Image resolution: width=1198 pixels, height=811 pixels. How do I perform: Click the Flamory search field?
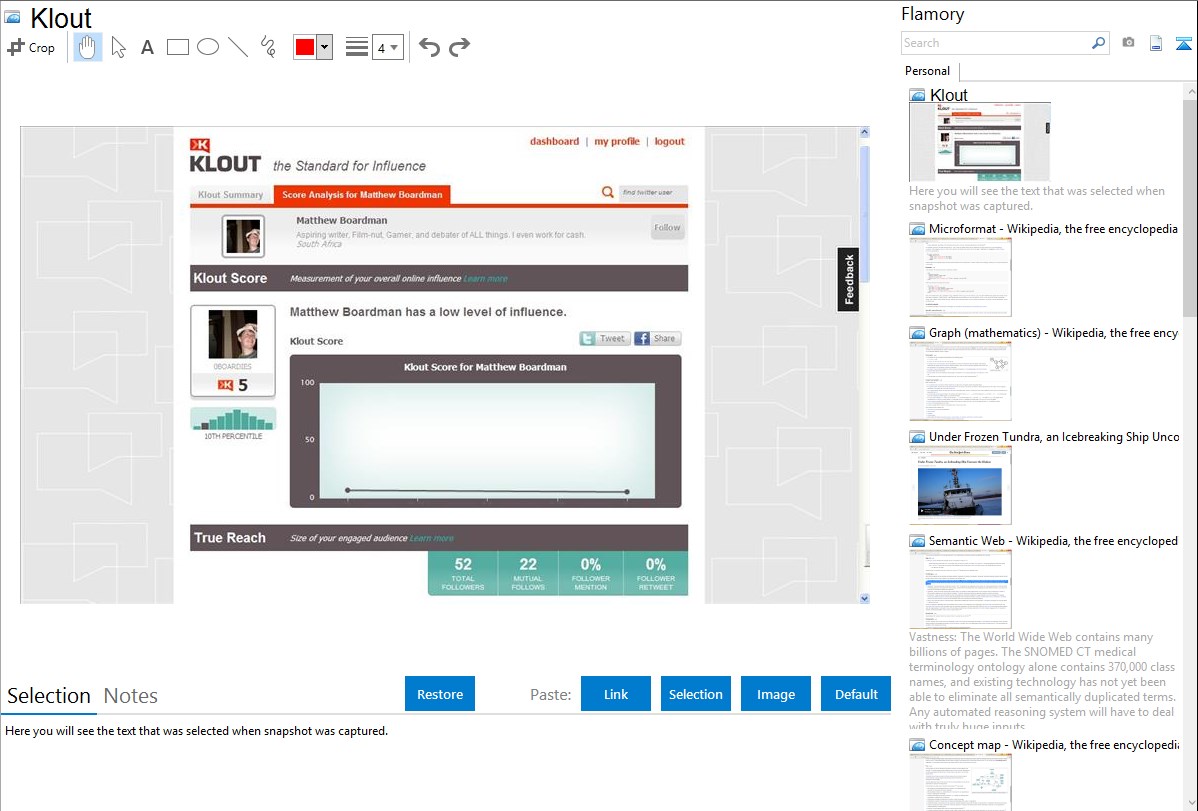(x=995, y=43)
